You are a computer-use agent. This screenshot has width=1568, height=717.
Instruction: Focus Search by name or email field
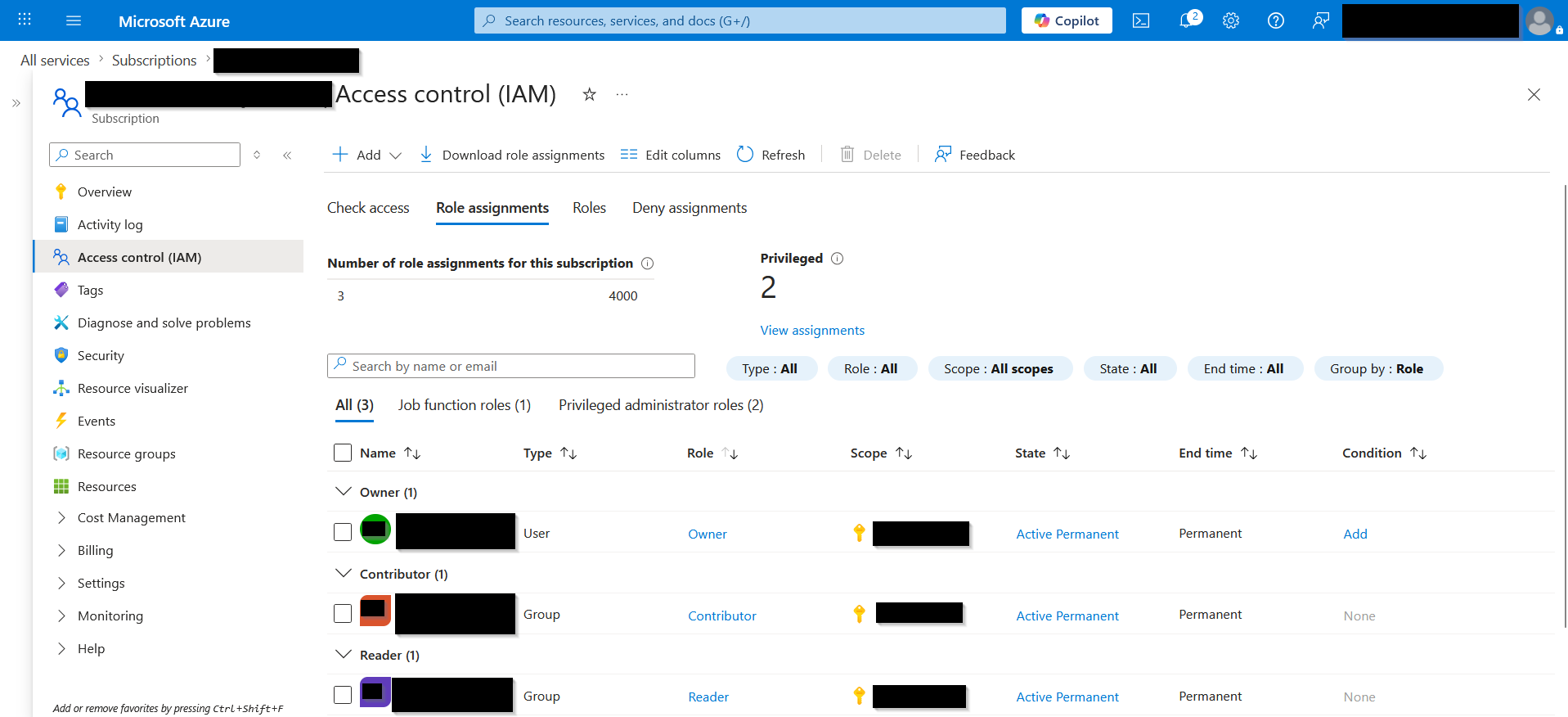coord(511,366)
